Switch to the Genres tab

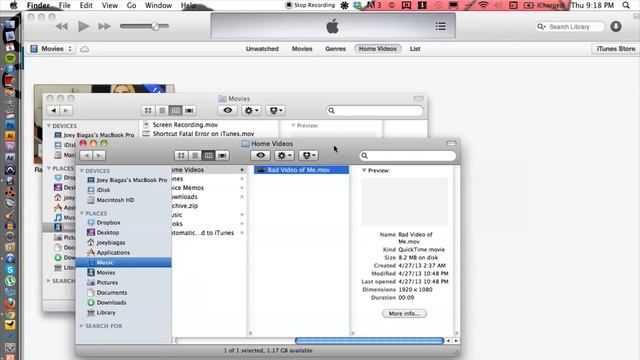tap(336, 49)
